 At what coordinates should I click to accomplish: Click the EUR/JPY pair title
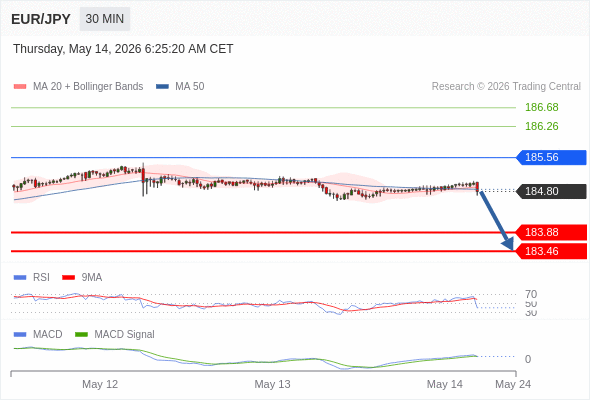(41, 19)
